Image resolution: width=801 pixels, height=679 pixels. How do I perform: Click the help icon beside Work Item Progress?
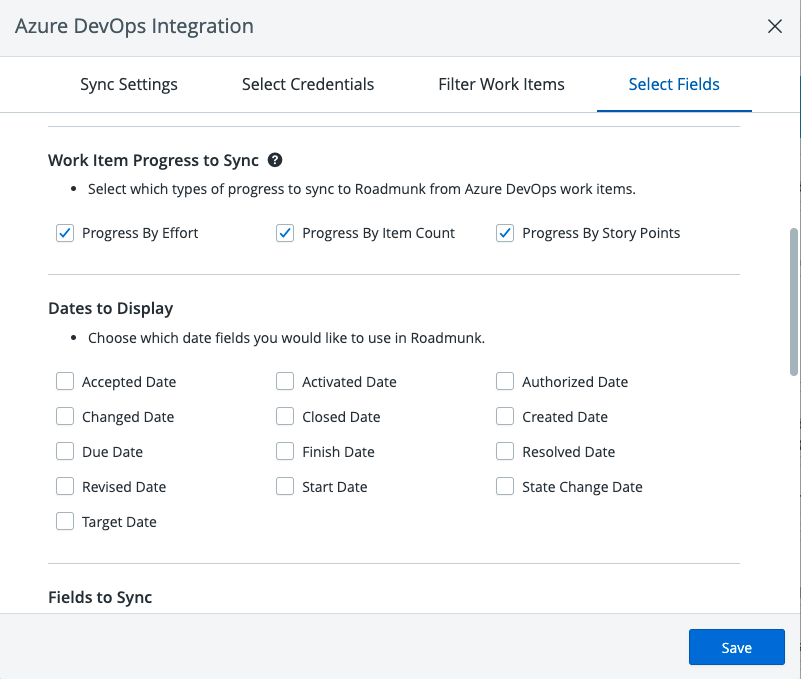pyautogui.click(x=275, y=160)
